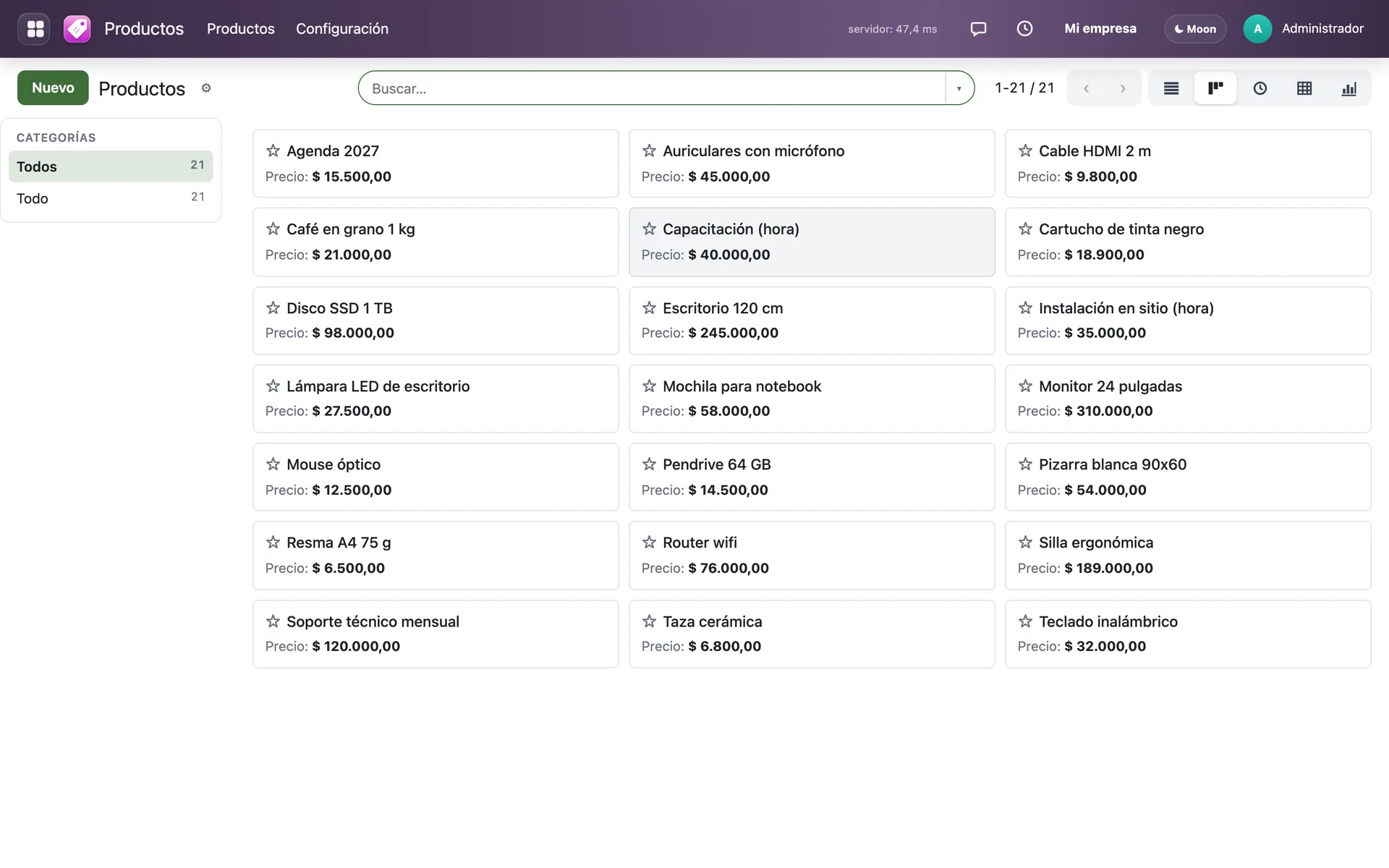Click the Productos app logo icon
Viewport: 1389px width, 868px height.
77,29
